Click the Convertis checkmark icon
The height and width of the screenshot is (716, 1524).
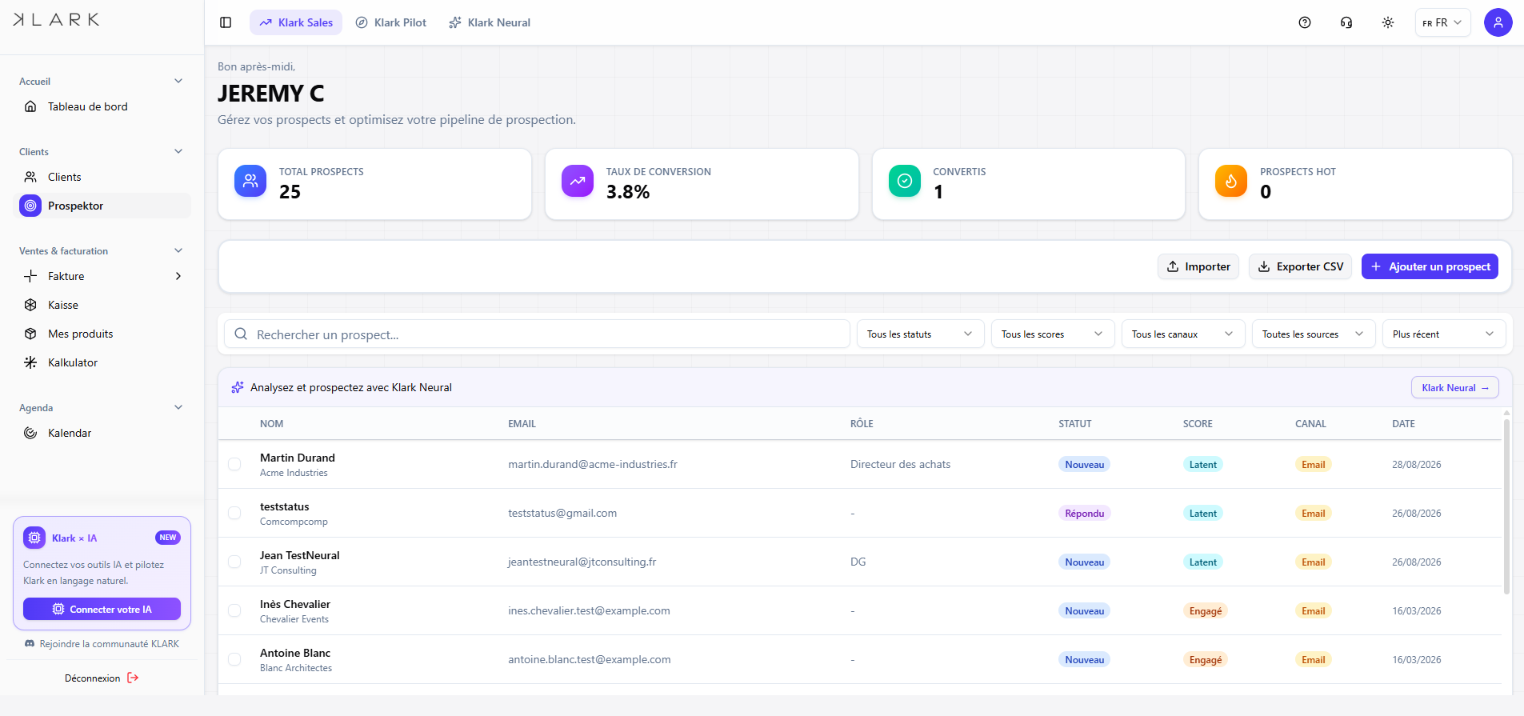(x=905, y=181)
